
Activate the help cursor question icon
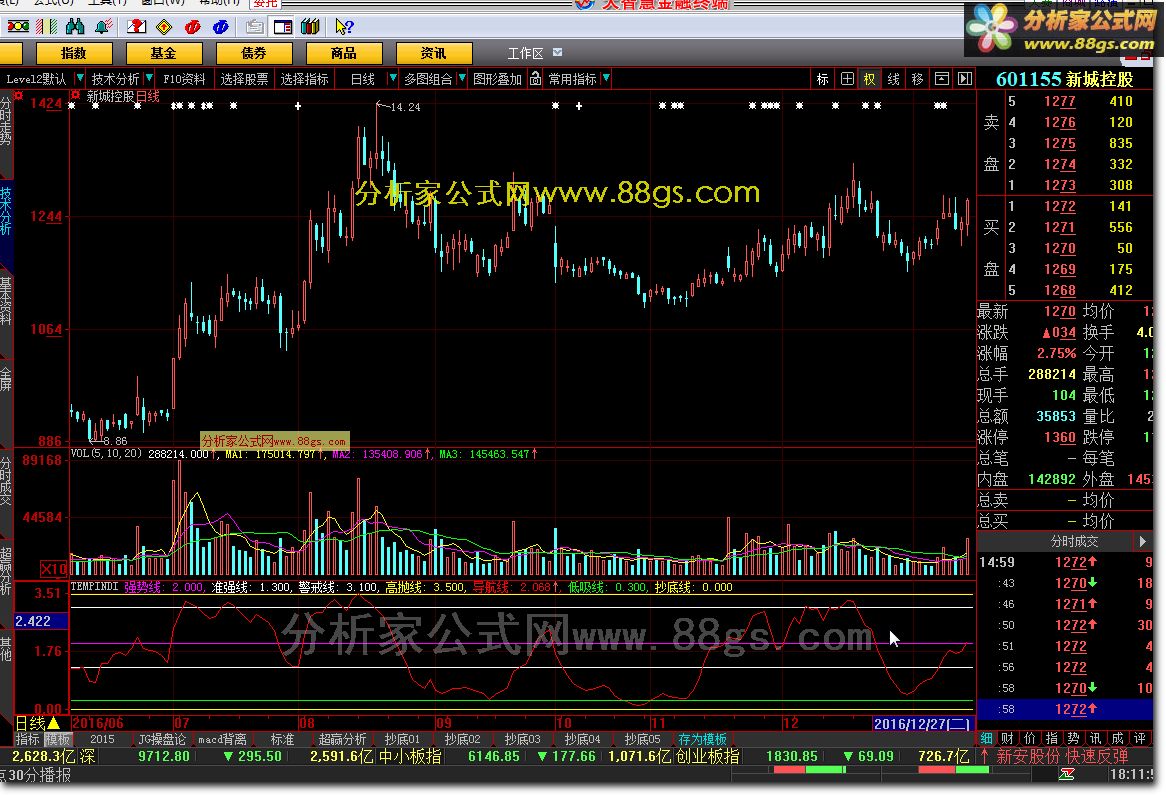[x=344, y=28]
